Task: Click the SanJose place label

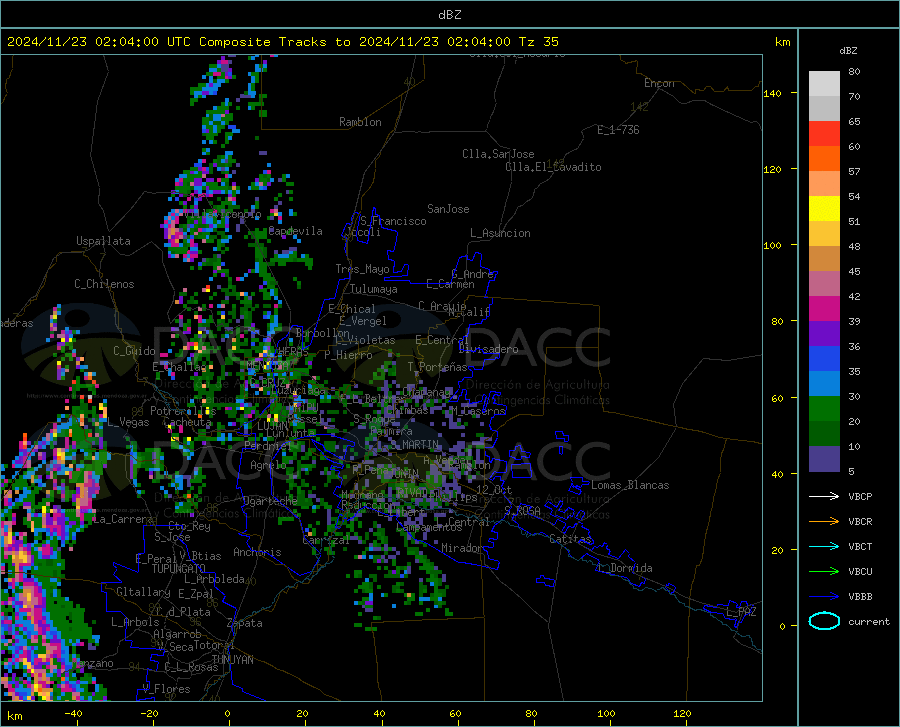Action: pos(448,209)
